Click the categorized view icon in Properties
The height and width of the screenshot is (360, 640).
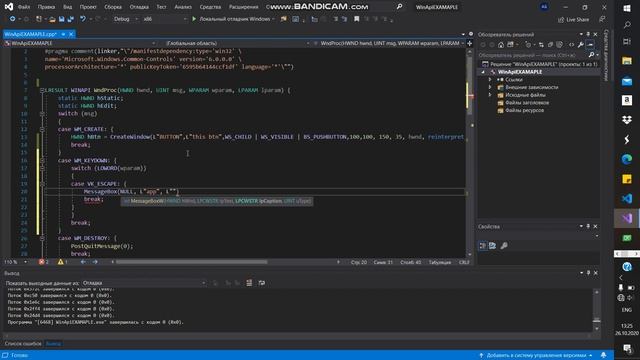483,245
